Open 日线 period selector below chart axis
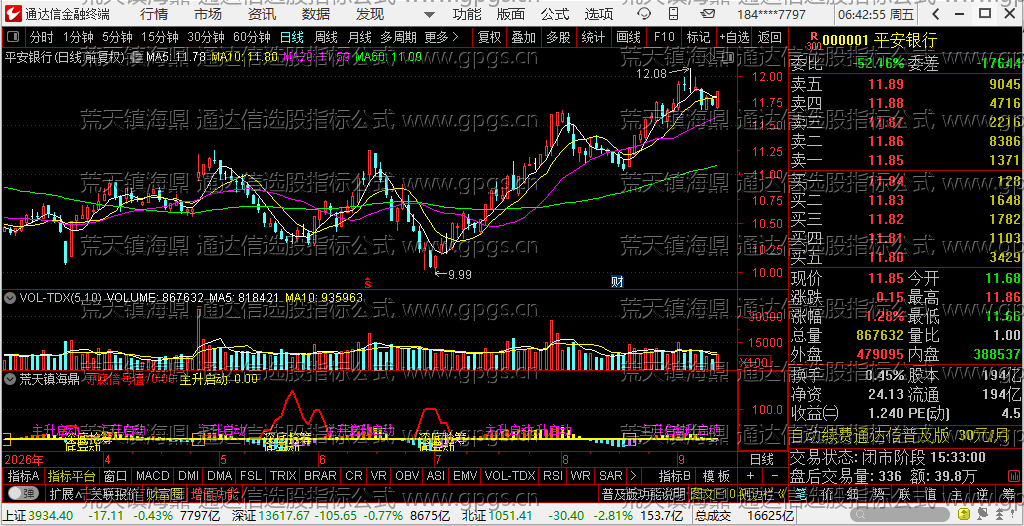This screenshot has width=1024, height=526. click(x=761, y=459)
